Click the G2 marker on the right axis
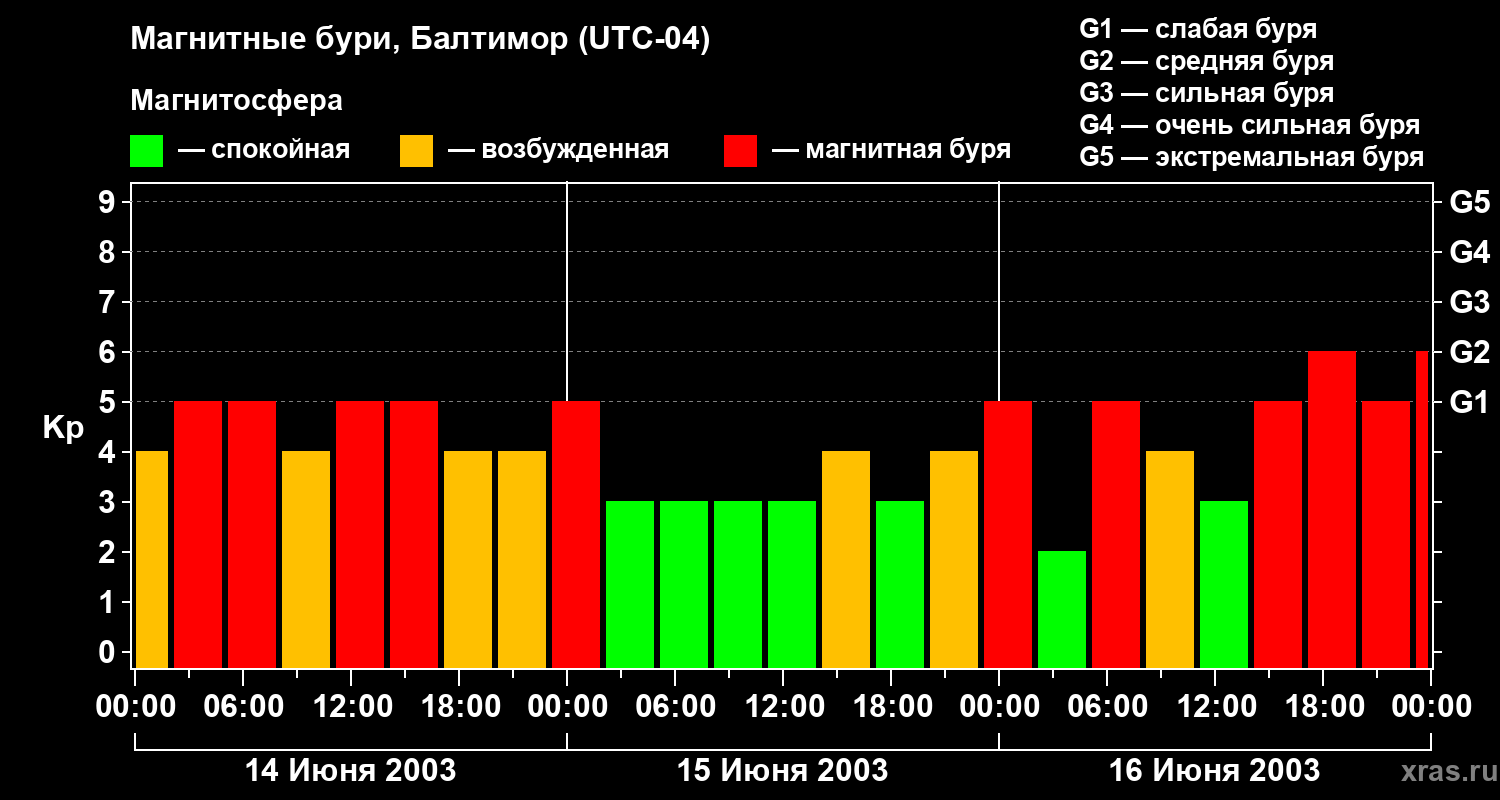1500x800 pixels. tap(1469, 353)
